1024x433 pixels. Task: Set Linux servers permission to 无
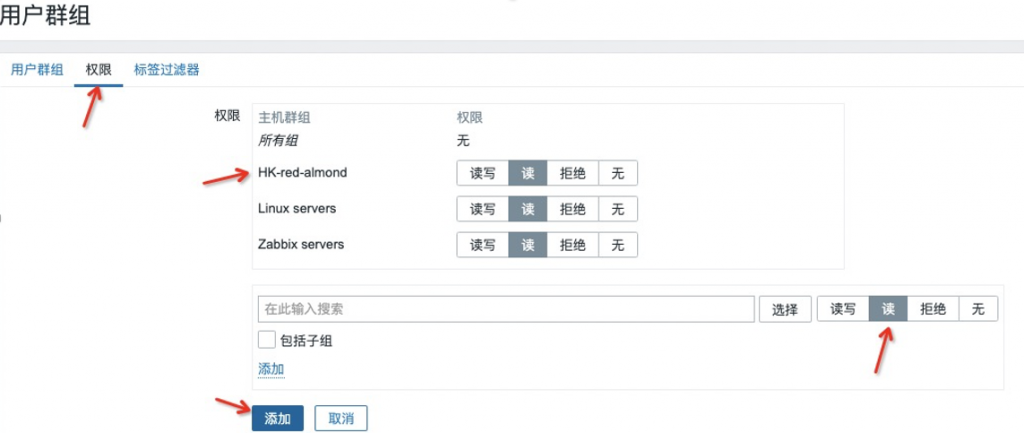(618, 209)
